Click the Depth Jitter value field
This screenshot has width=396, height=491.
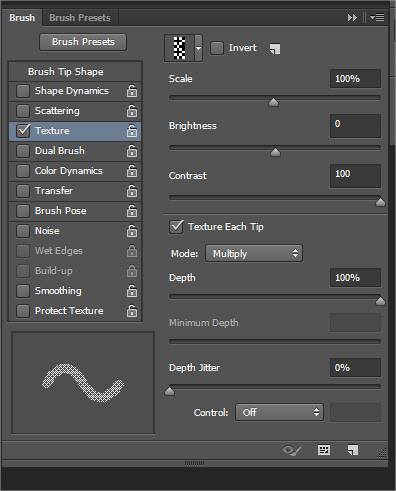click(x=355, y=368)
